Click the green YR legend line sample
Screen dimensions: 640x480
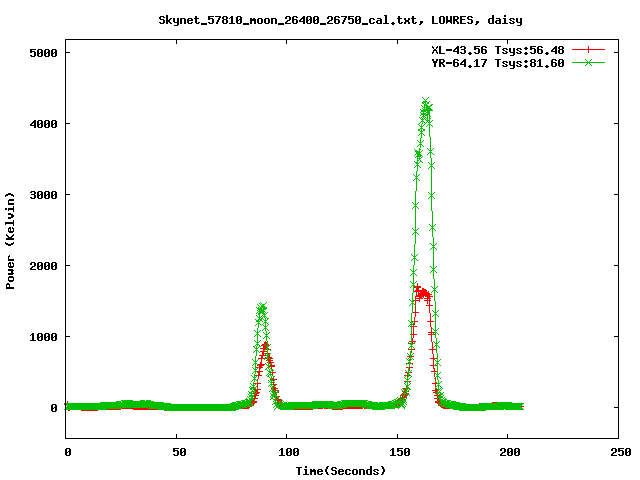(588, 62)
